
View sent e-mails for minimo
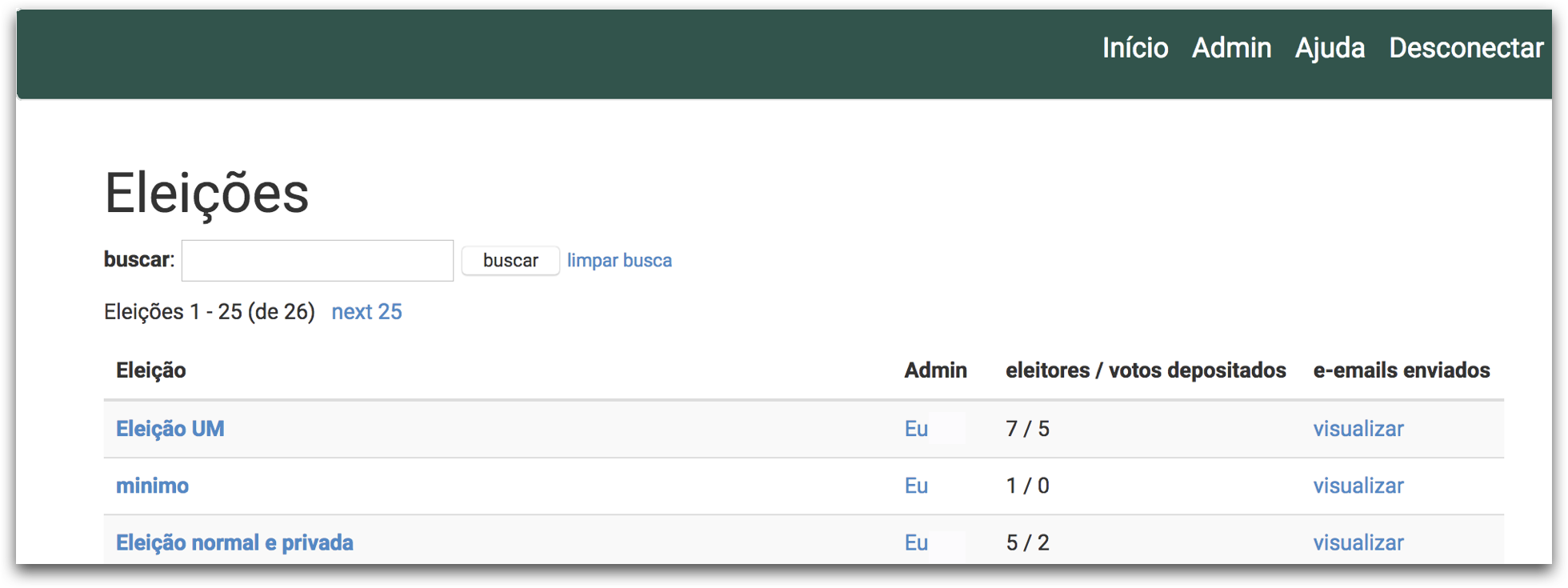coord(1358,486)
